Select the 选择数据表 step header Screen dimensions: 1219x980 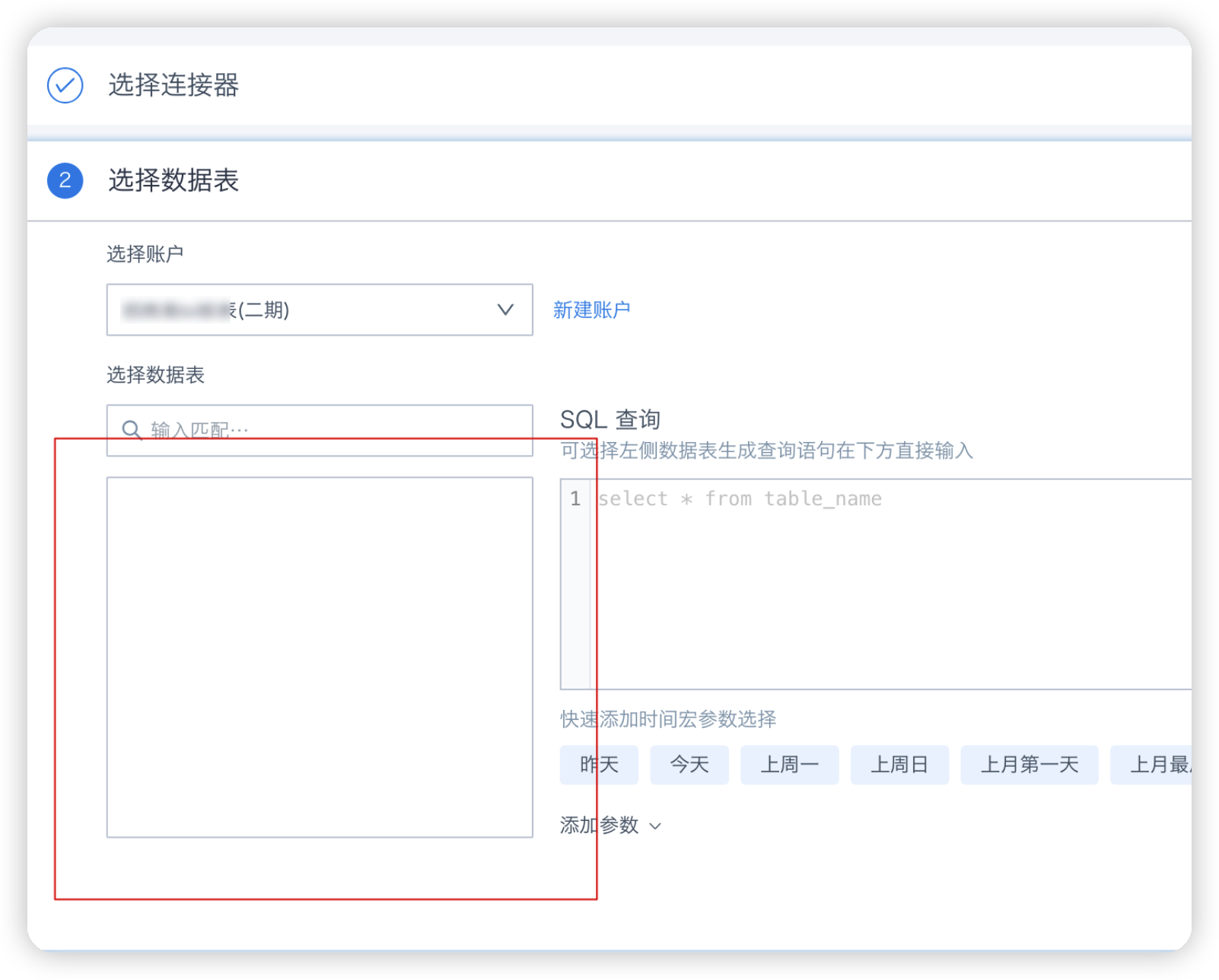coord(173,181)
